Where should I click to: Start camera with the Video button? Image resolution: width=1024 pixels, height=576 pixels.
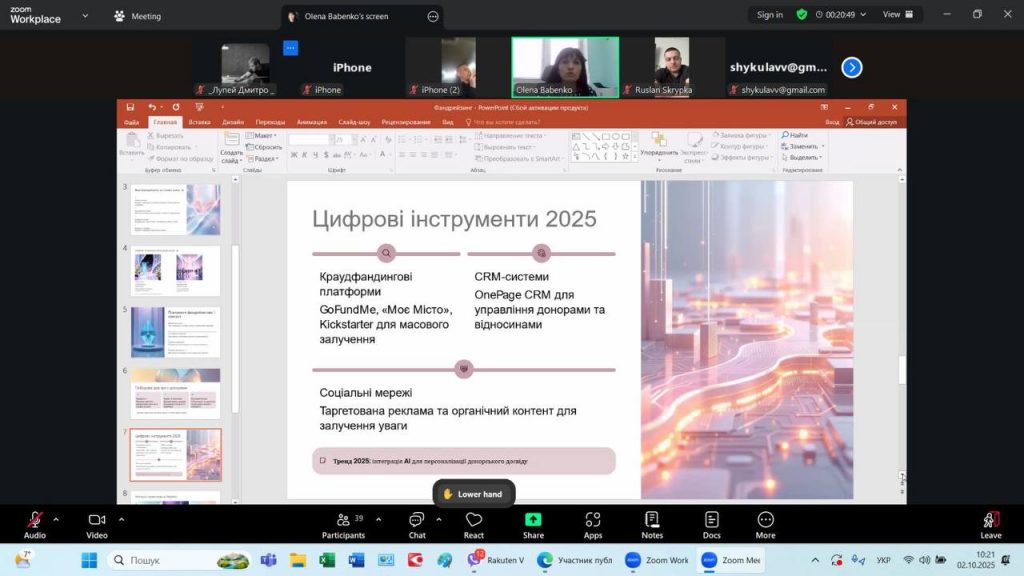click(97, 524)
